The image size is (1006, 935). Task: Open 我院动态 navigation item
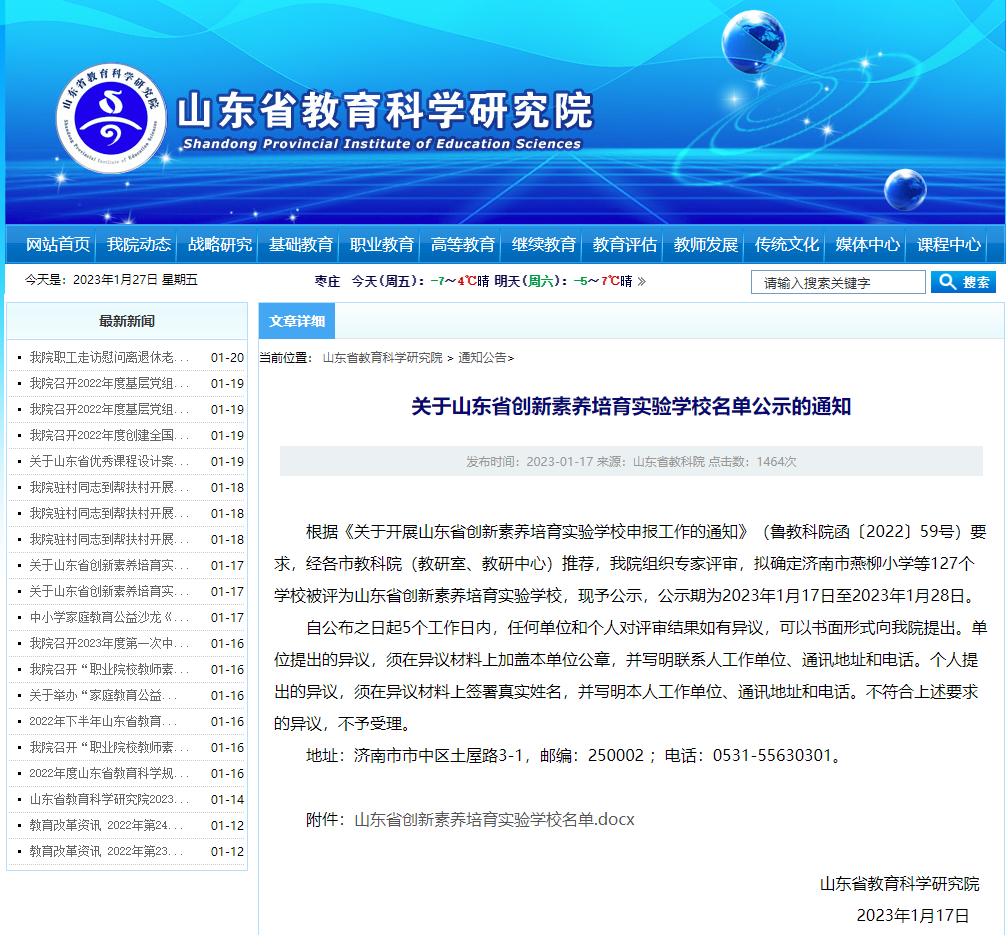[x=139, y=244]
